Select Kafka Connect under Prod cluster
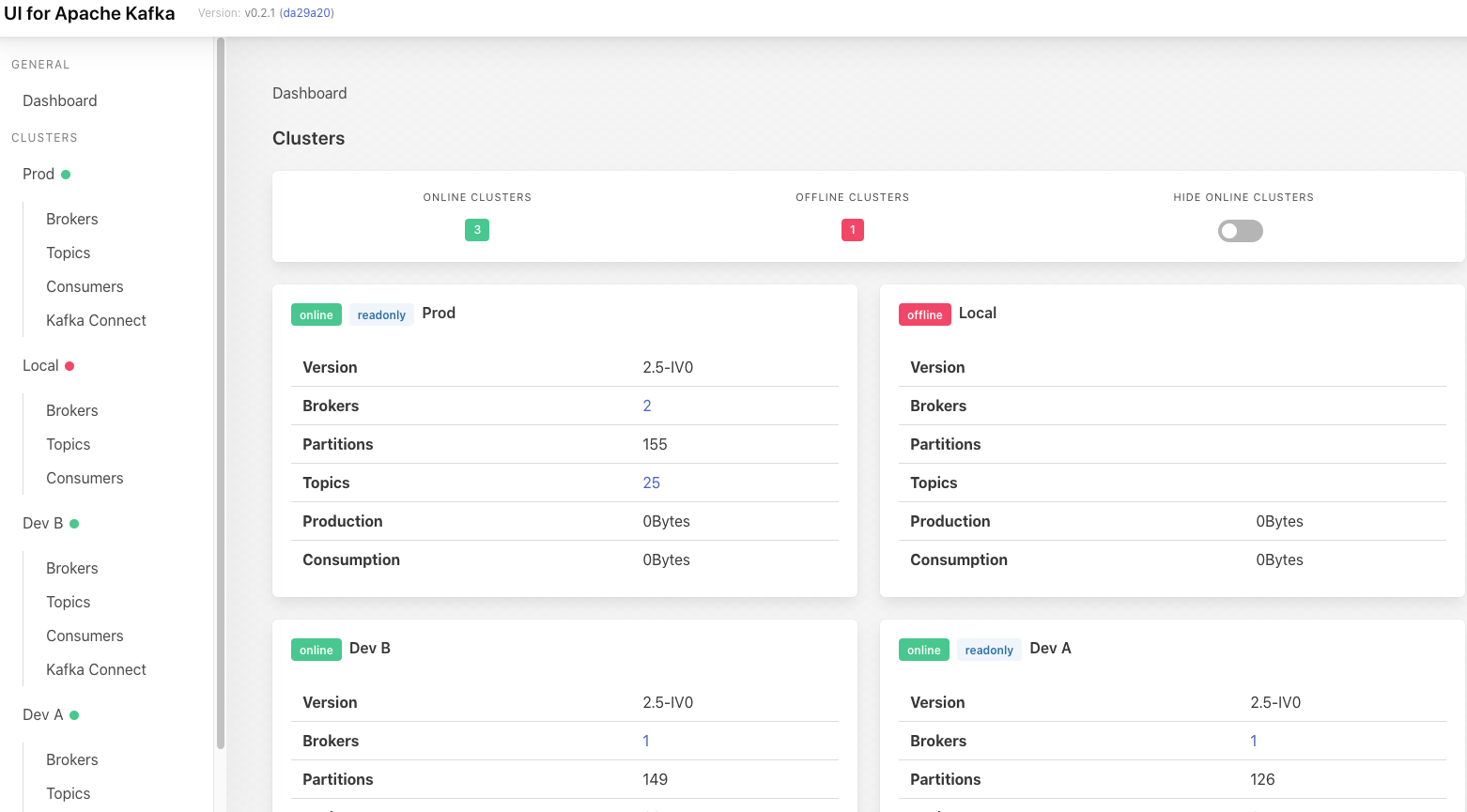This screenshot has width=1467, height=812. [96, 320]
